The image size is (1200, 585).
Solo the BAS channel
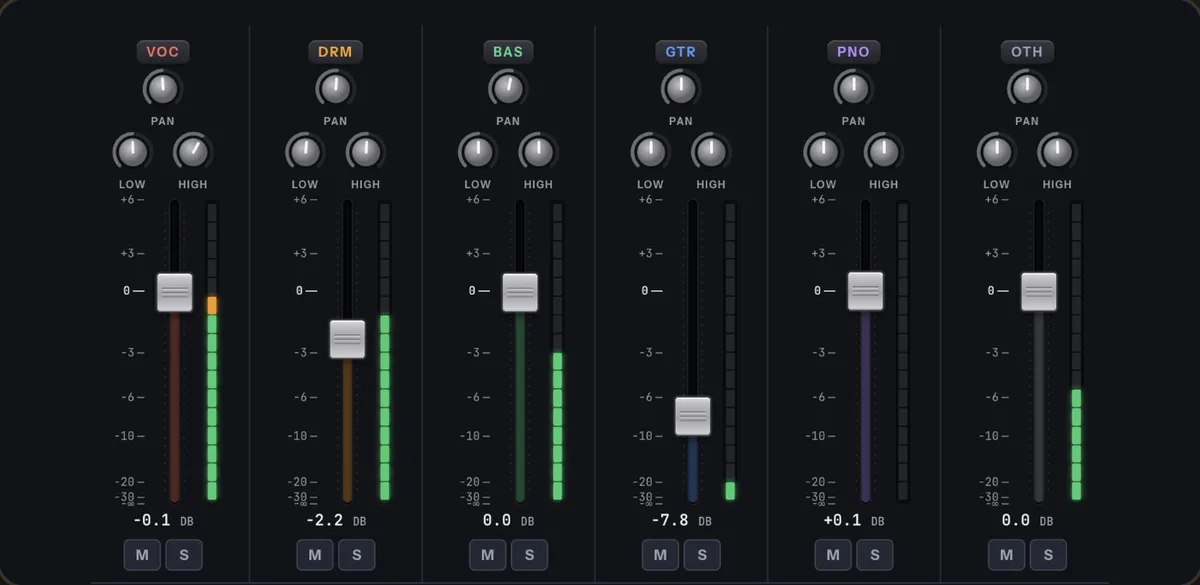(530, 555)
